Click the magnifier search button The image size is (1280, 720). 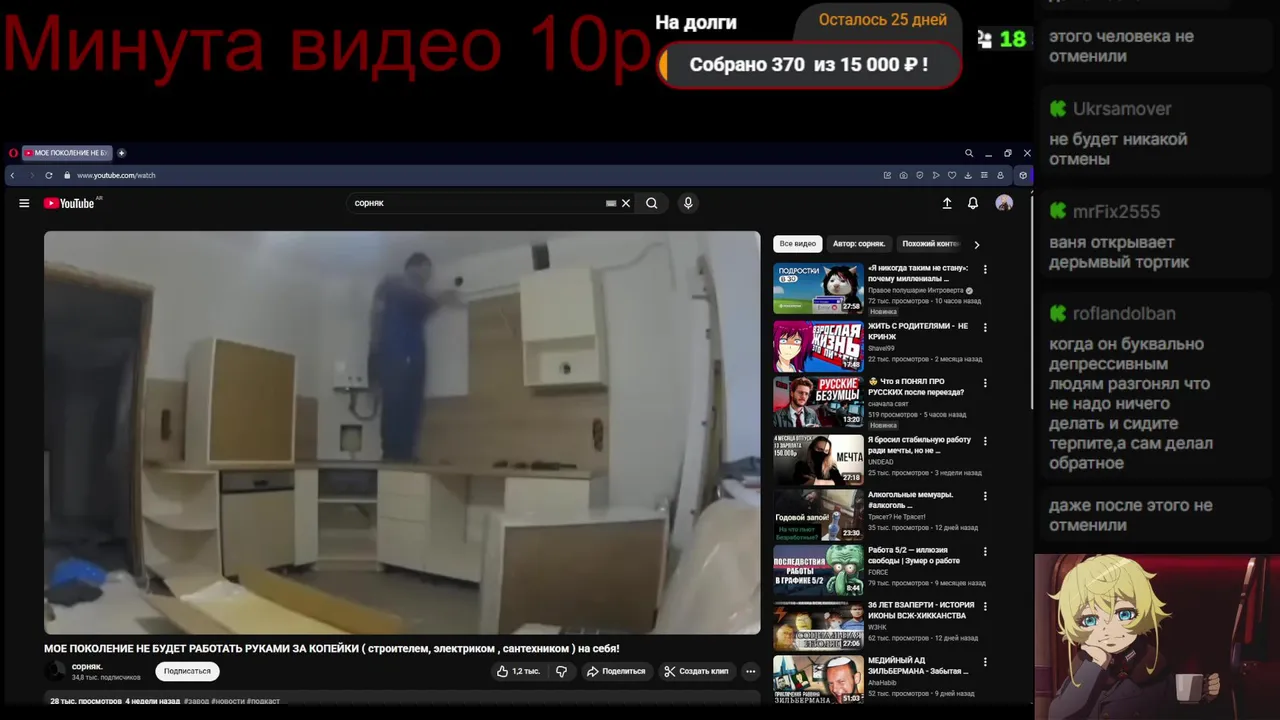tap(651, 203)
